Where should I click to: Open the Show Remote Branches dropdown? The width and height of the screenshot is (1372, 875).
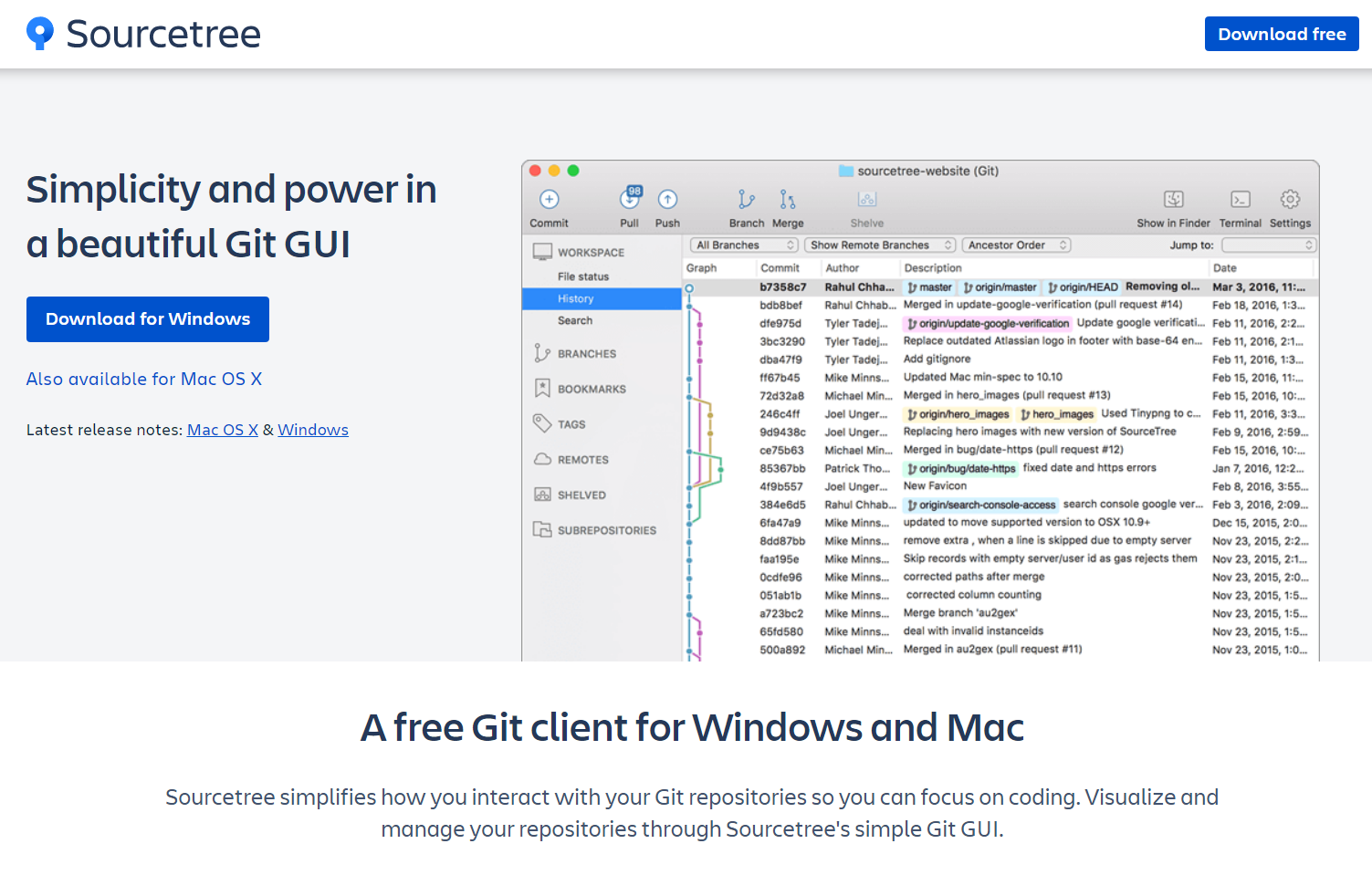[880, 245]
